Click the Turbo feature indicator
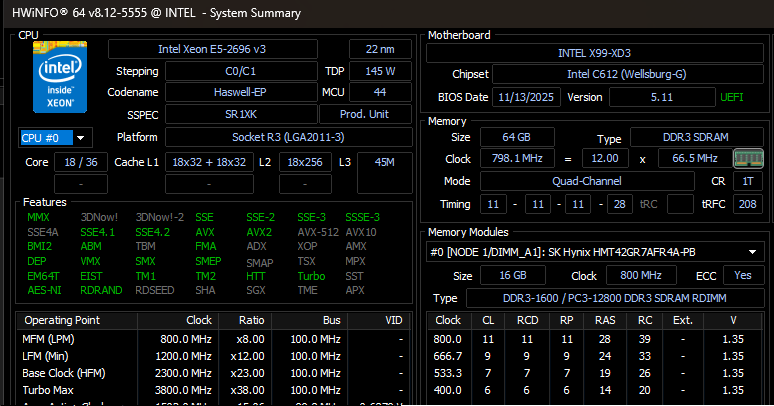Viewport: 774px width, 406px height. pyautogui.click(x=311, y=275)
